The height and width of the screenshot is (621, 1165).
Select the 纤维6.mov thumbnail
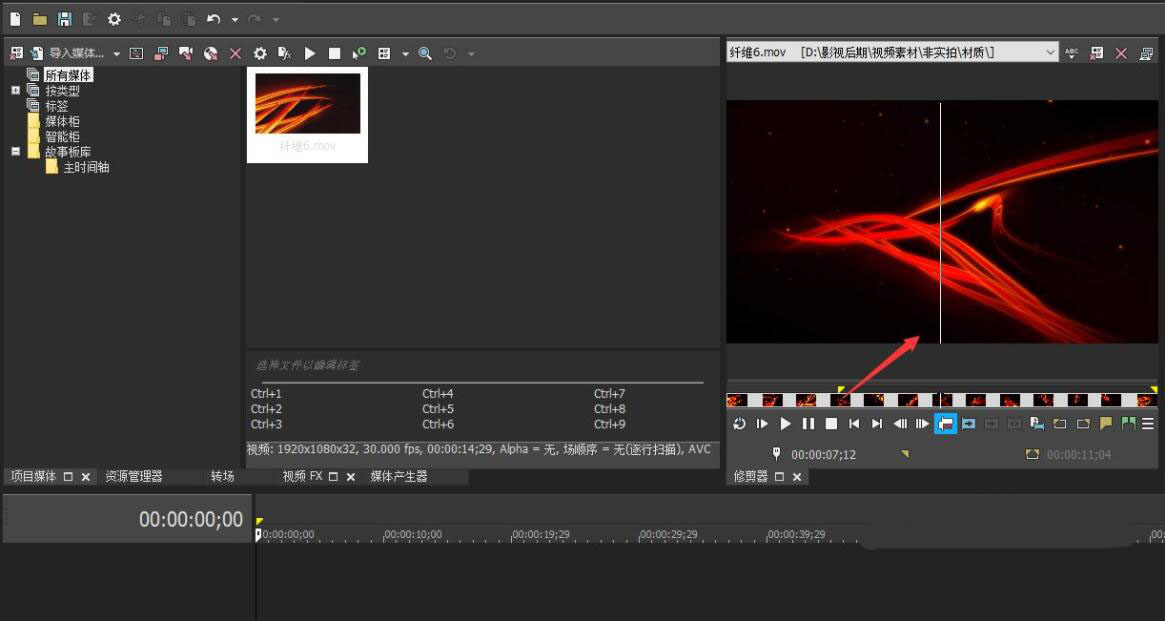(x=307, y=105)
